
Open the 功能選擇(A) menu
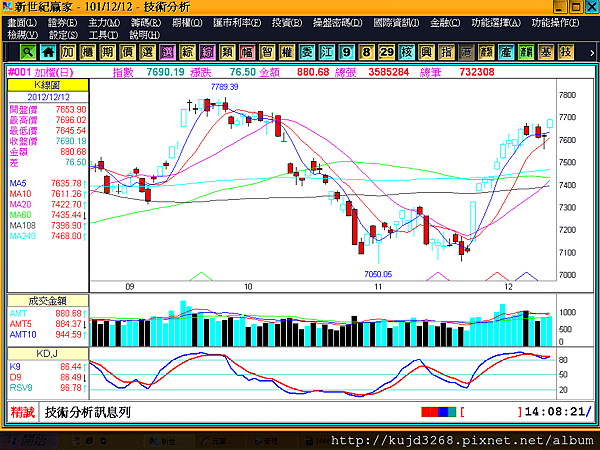(496, 23)
